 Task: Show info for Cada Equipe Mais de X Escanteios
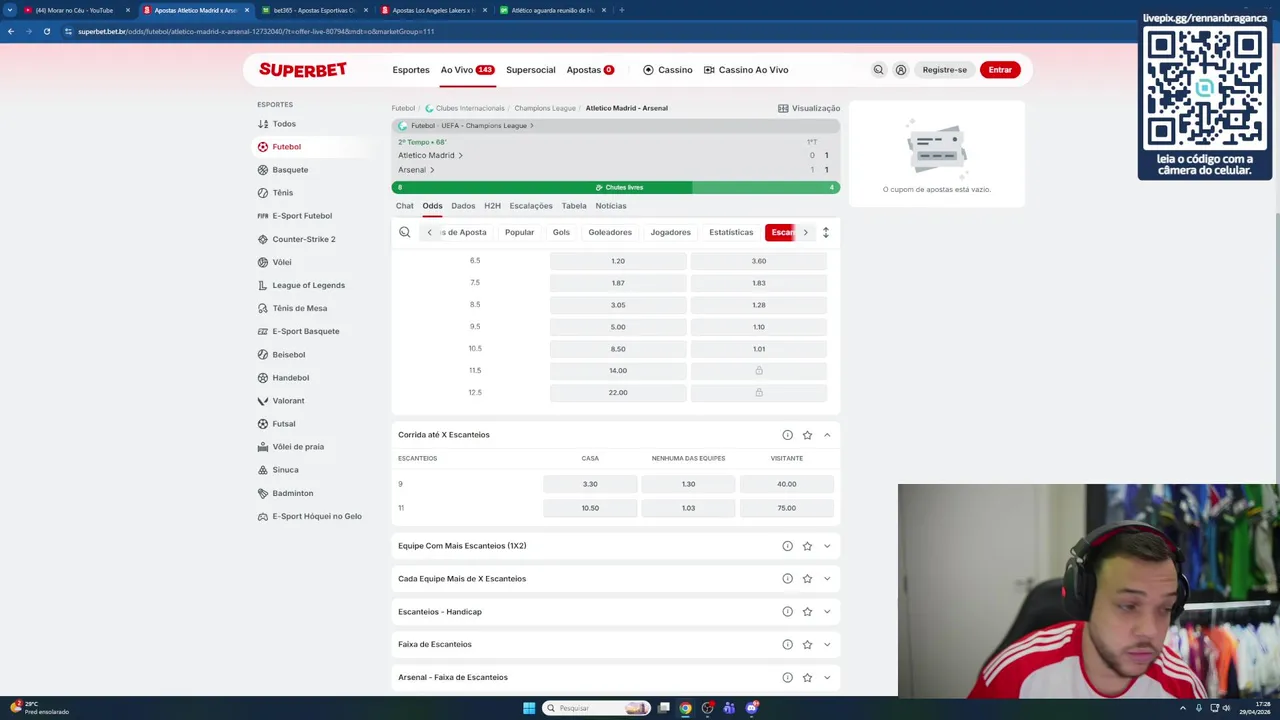coord(787,579)
